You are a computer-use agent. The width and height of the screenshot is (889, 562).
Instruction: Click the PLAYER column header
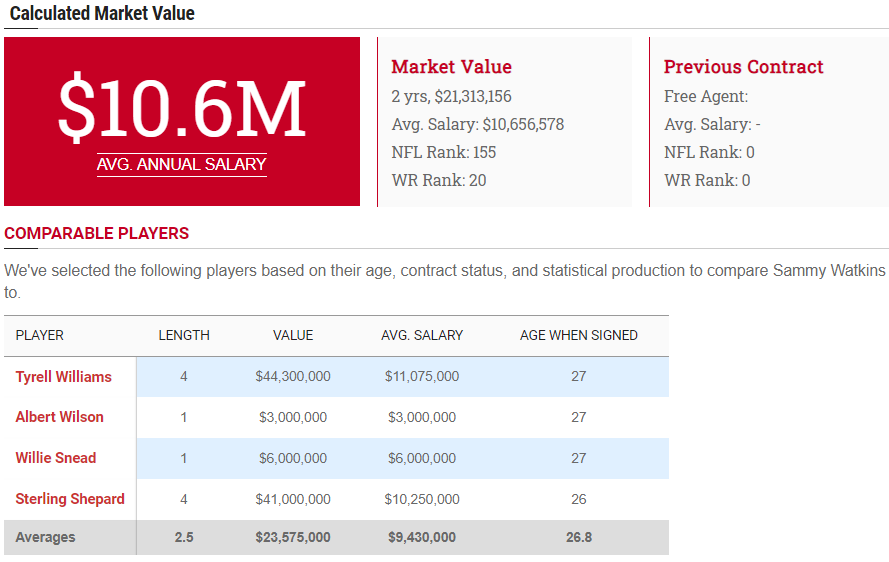pyautogui.click(x=40, y=335)
